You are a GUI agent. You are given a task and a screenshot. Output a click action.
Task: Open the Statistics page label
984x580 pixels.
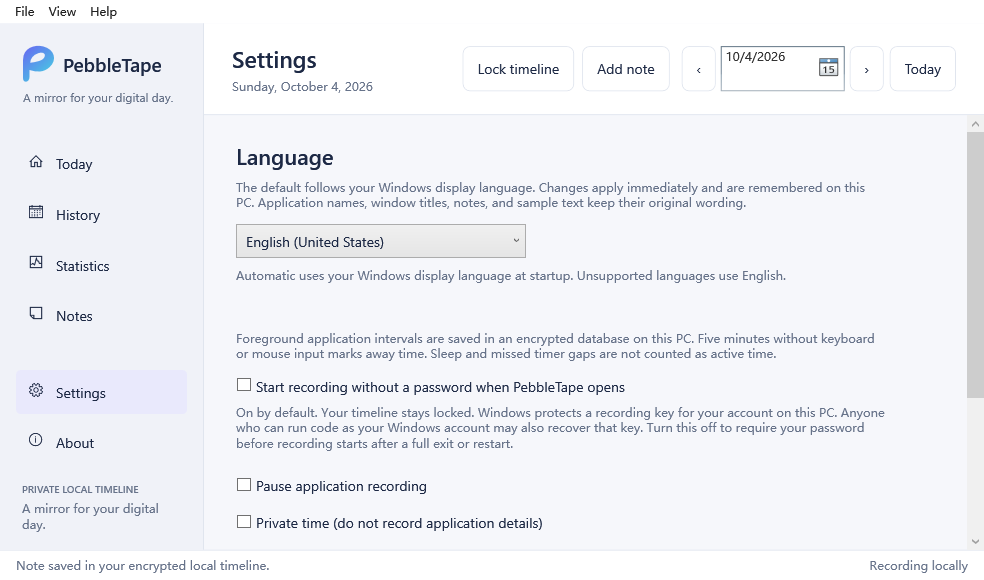coord(82,266)
